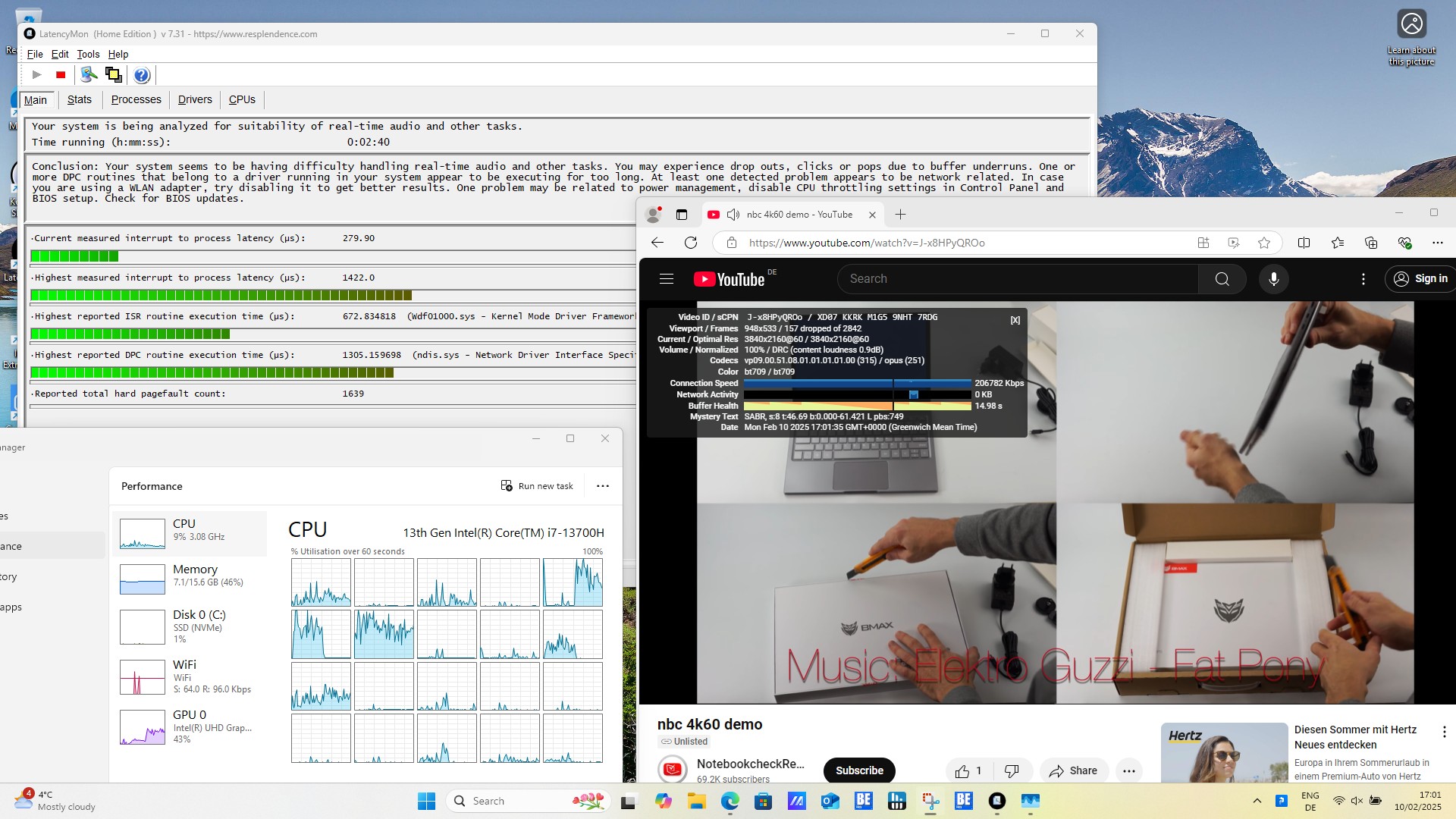
Task: Open Task Manager three-dot more options
Action: point(603,486)
